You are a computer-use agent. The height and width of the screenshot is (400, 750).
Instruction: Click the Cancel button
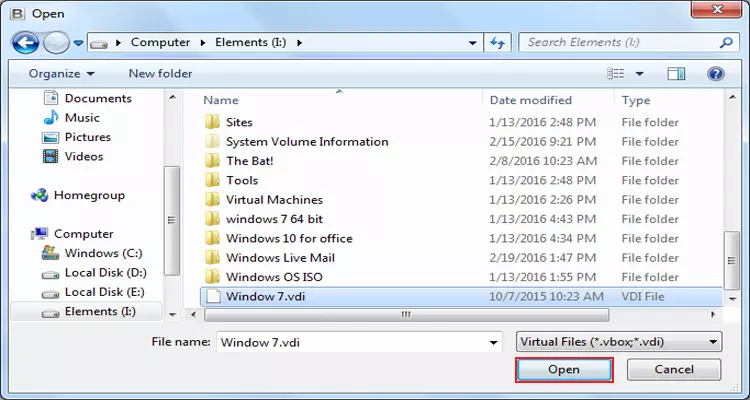tap(674, 370)
